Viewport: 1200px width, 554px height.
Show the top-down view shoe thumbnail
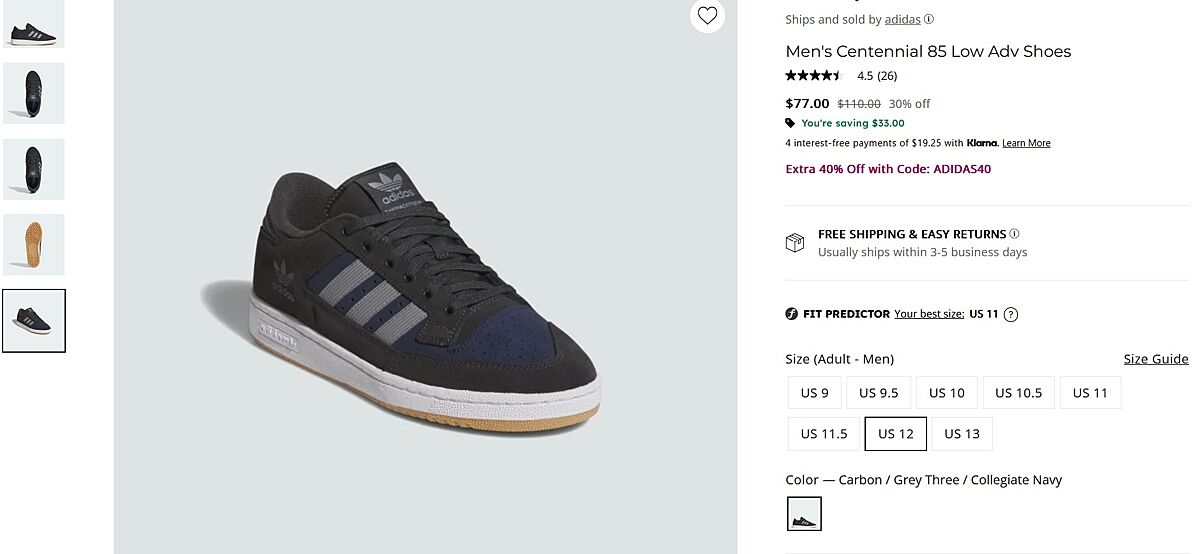point(34,94)
